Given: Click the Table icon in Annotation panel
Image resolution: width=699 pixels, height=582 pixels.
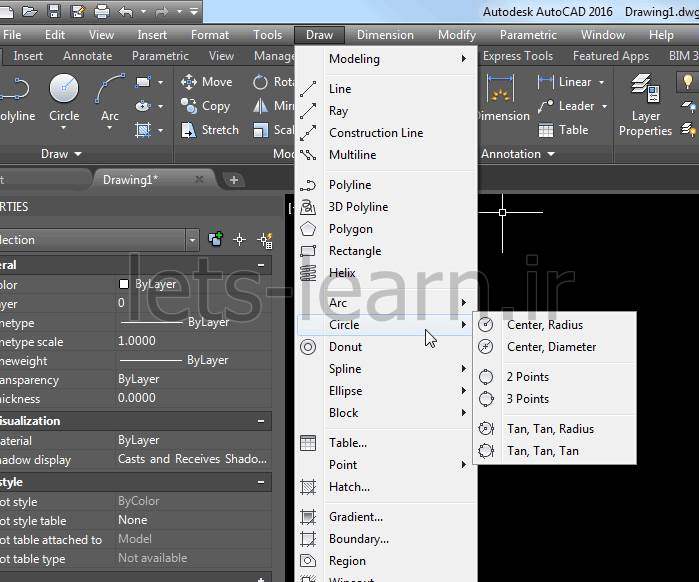Looking at the screenshot, I should point(546,130).
